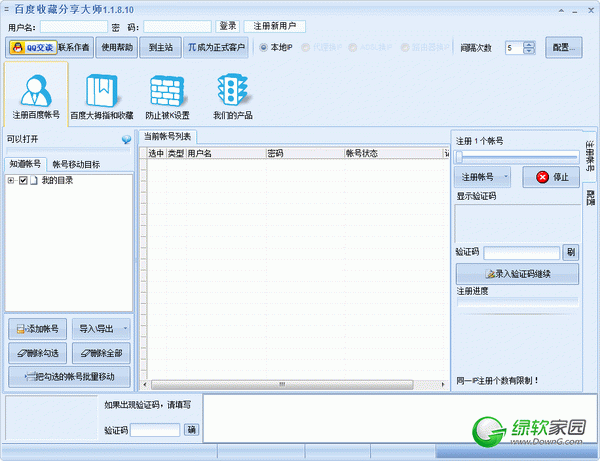Screen dimensions: 600x461
Task: Click the 刷 refresh captcha button
Action: 571,252
